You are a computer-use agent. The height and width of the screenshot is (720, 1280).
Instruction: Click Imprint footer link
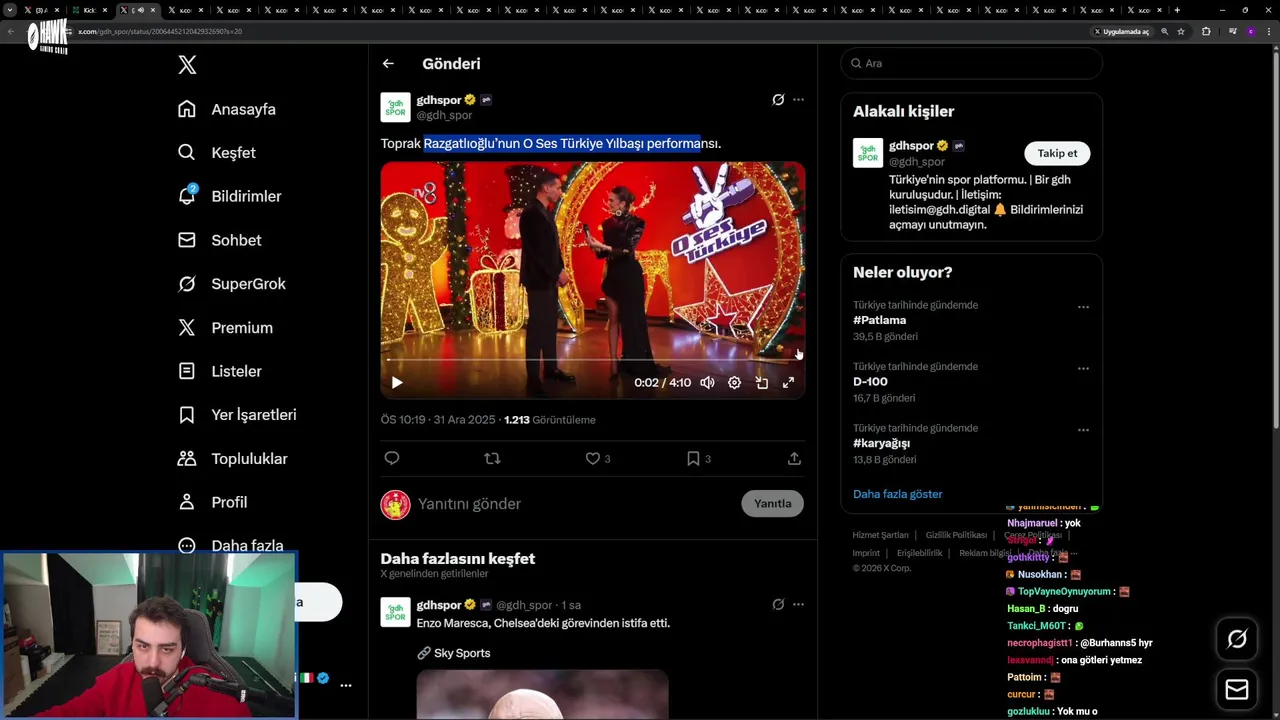pyautogui.click(x=866, y=553)
